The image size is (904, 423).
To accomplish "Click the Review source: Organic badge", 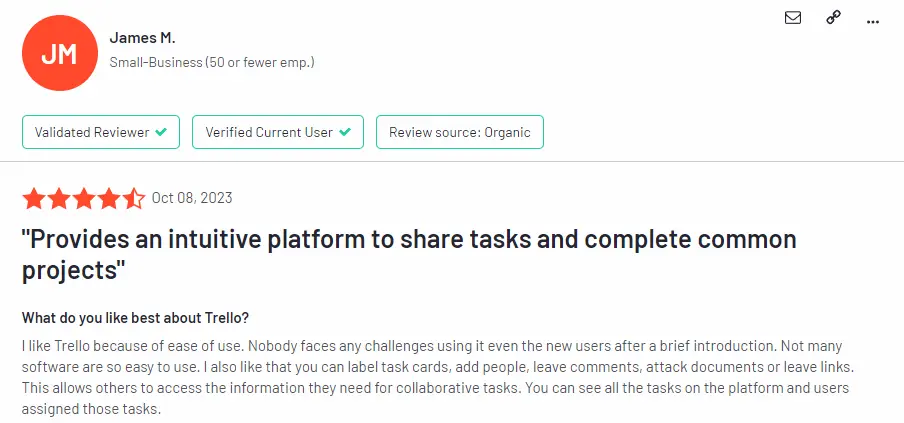I will point(459,132).
